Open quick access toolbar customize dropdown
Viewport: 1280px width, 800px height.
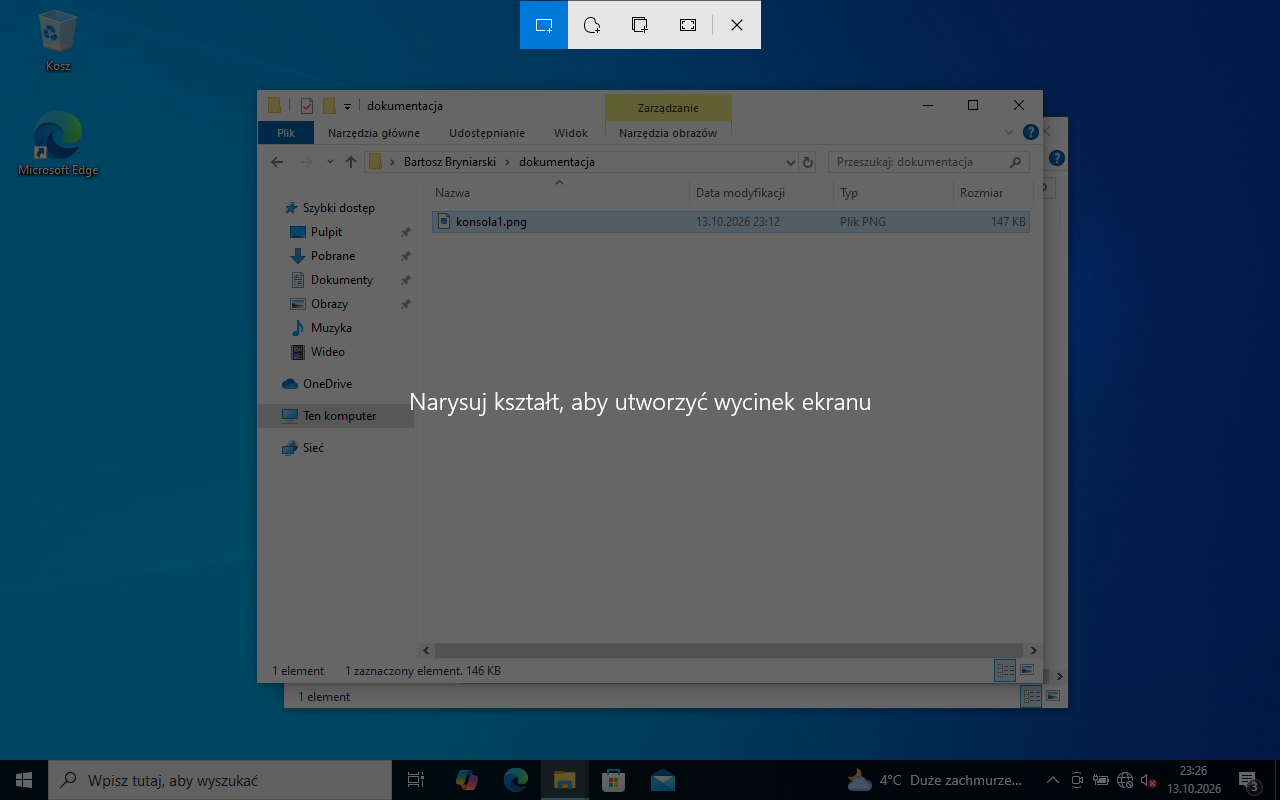(x=347, y=106)
